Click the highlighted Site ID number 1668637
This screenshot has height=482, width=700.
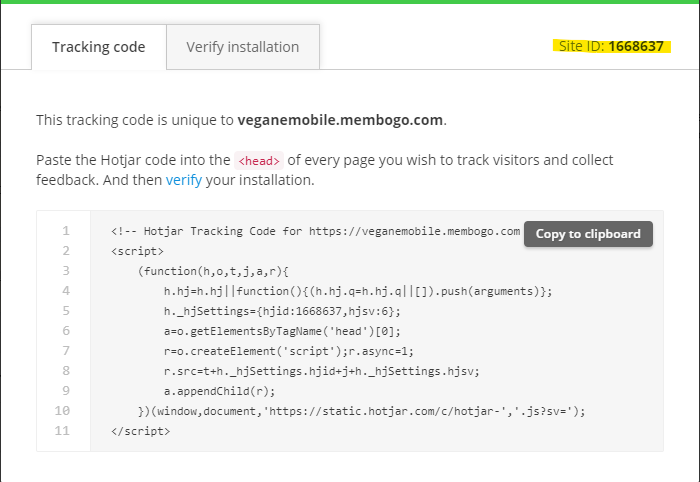click(635, 46)
